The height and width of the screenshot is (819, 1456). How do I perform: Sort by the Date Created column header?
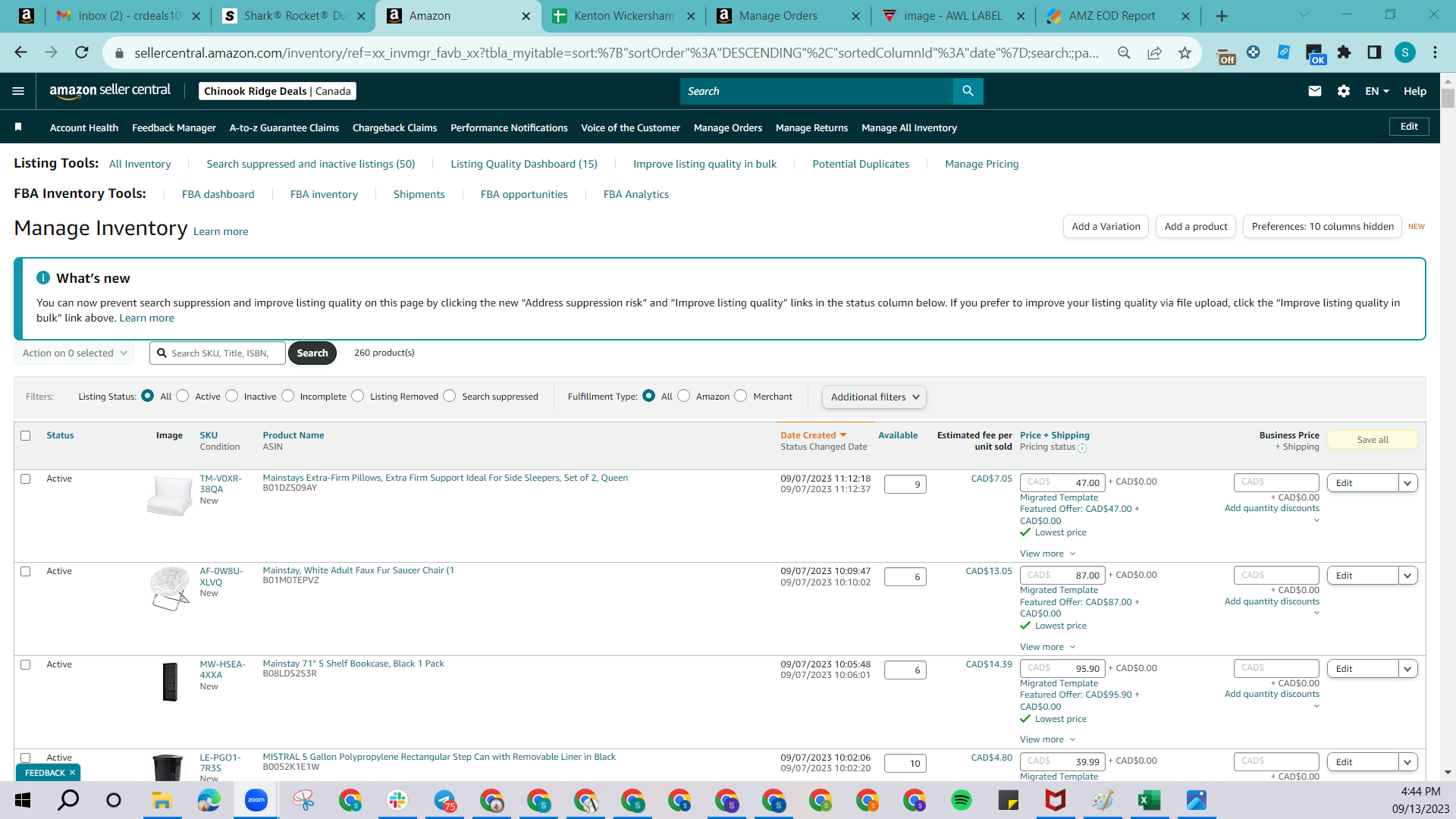click(x=813, y=435)
